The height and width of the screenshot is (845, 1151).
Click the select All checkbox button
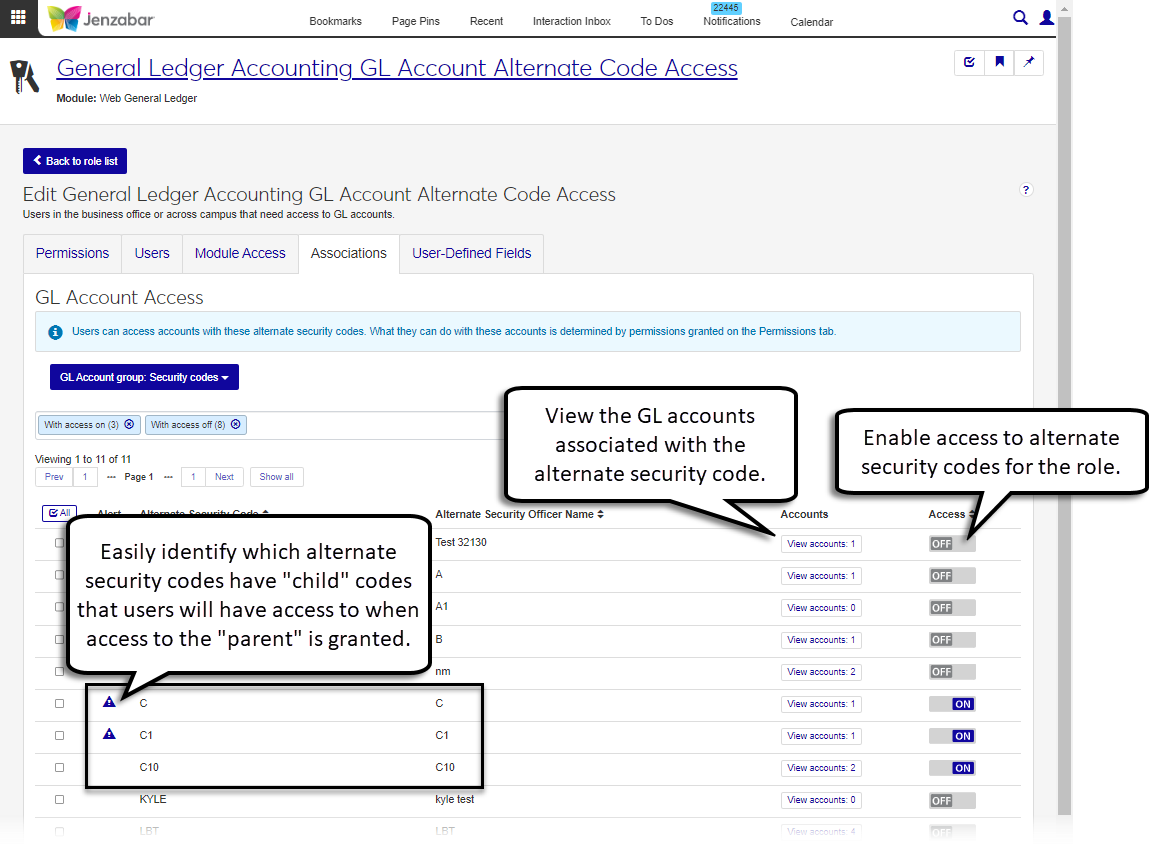coord(59,512)
